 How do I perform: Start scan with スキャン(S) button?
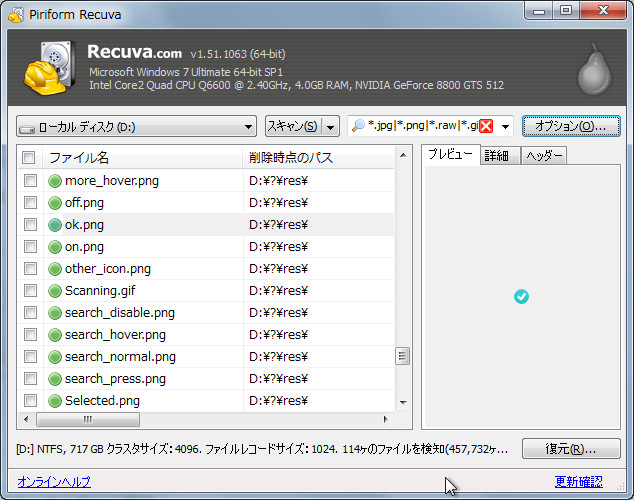[294, 127]
